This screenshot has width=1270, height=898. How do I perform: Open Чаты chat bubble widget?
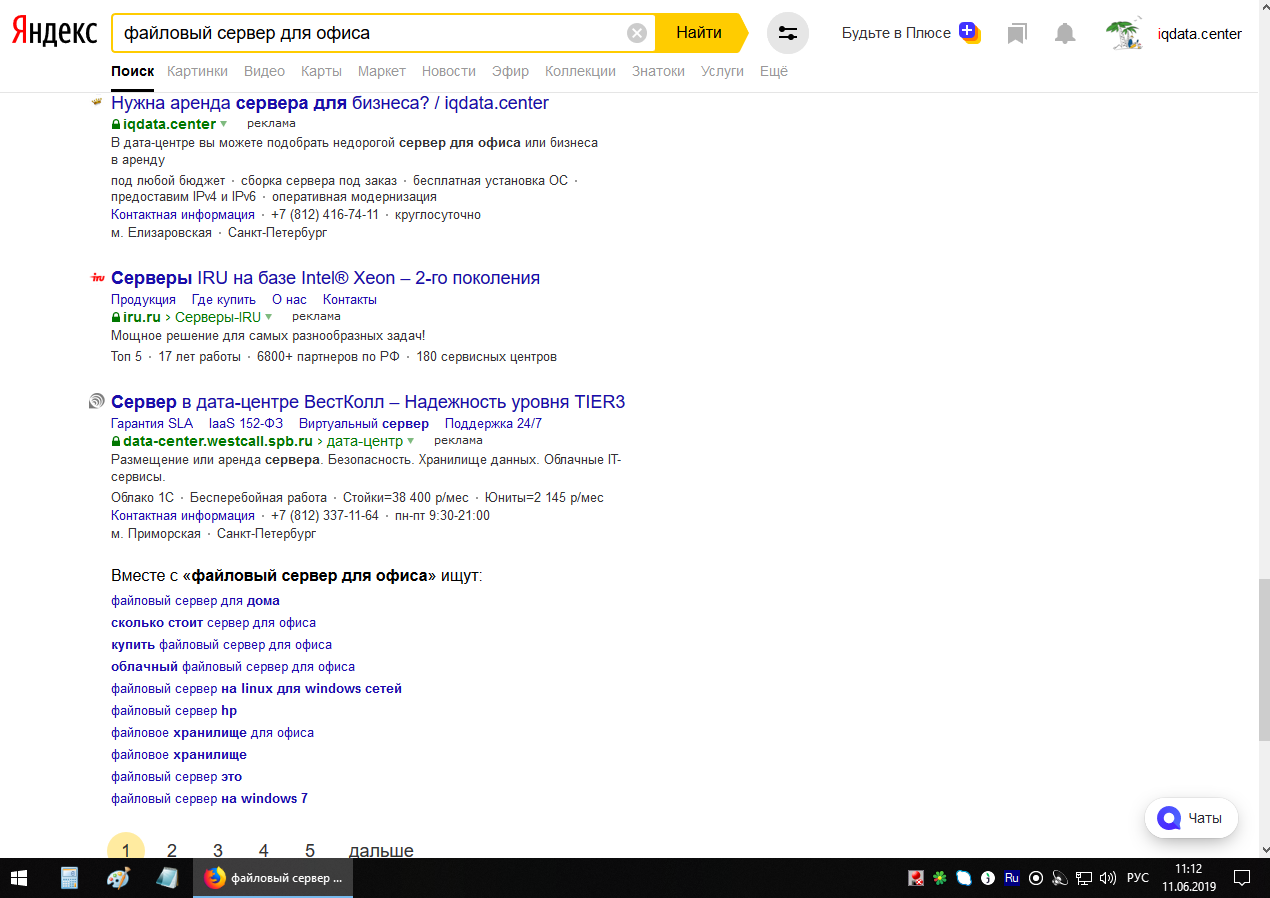click(x=1191, y=818)
